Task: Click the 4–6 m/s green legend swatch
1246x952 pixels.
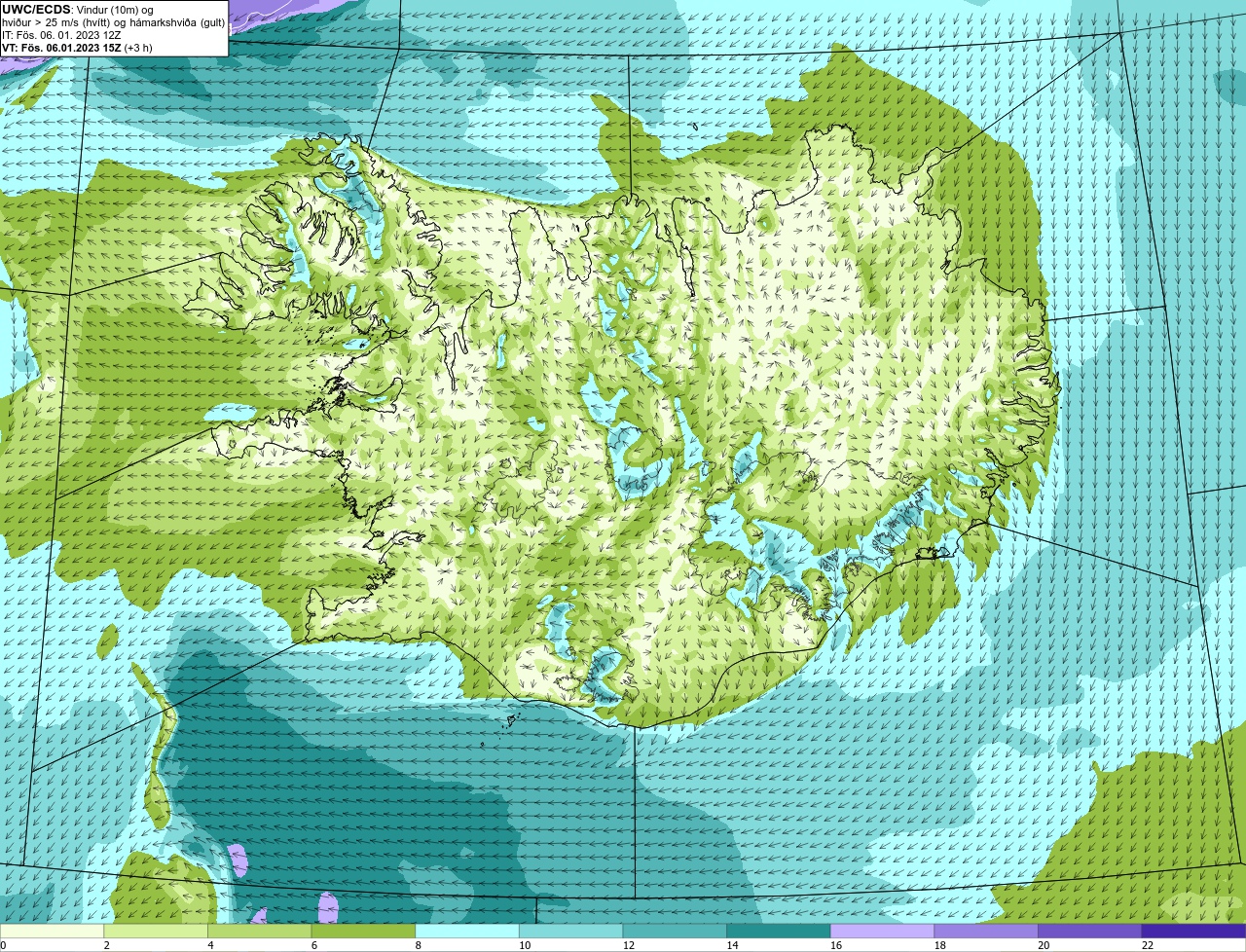Action: pyautogui.click(x=259, y=931)
